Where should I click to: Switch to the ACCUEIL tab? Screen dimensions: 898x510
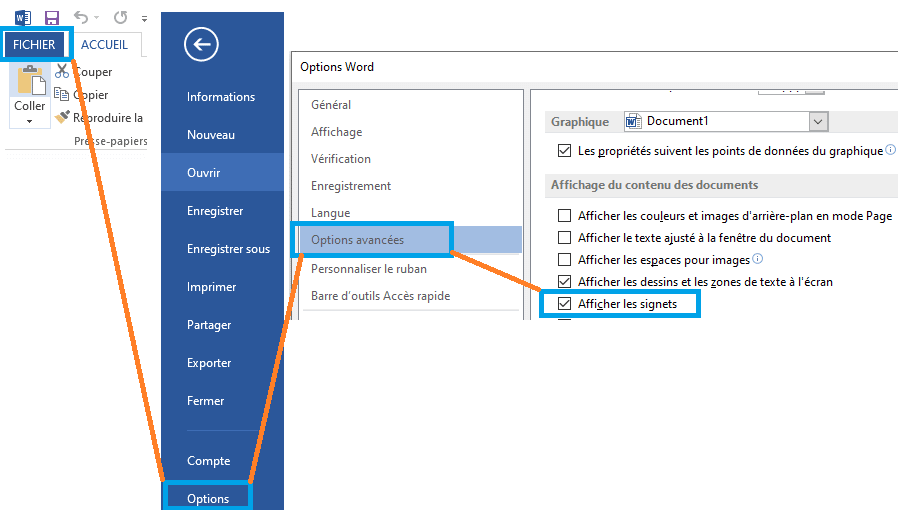click(x=104, y=45)
